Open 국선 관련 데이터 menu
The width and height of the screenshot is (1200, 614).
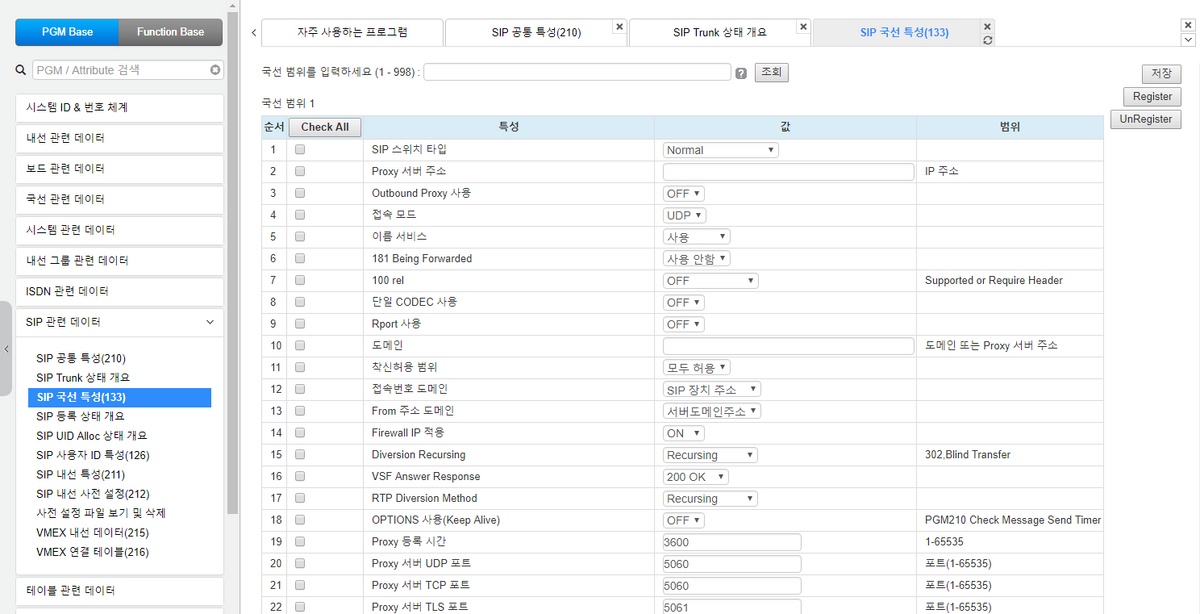(119, 199)
